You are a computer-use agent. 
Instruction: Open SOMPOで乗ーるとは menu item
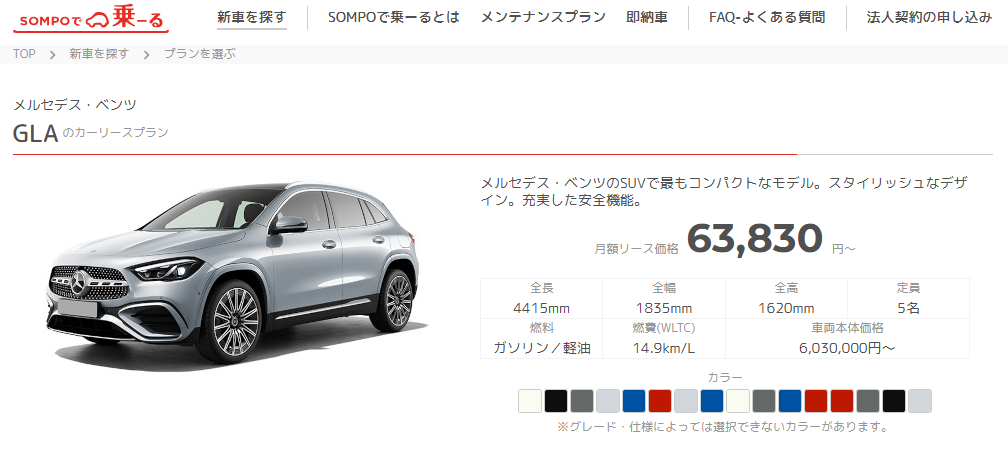click(393, 17)
